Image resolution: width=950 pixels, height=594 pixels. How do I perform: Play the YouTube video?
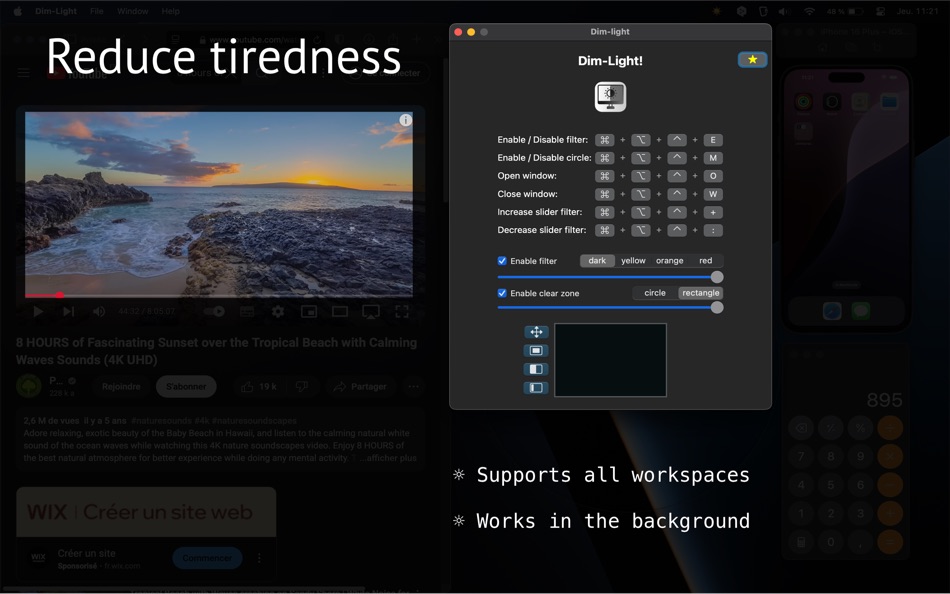tap(38, 312)
